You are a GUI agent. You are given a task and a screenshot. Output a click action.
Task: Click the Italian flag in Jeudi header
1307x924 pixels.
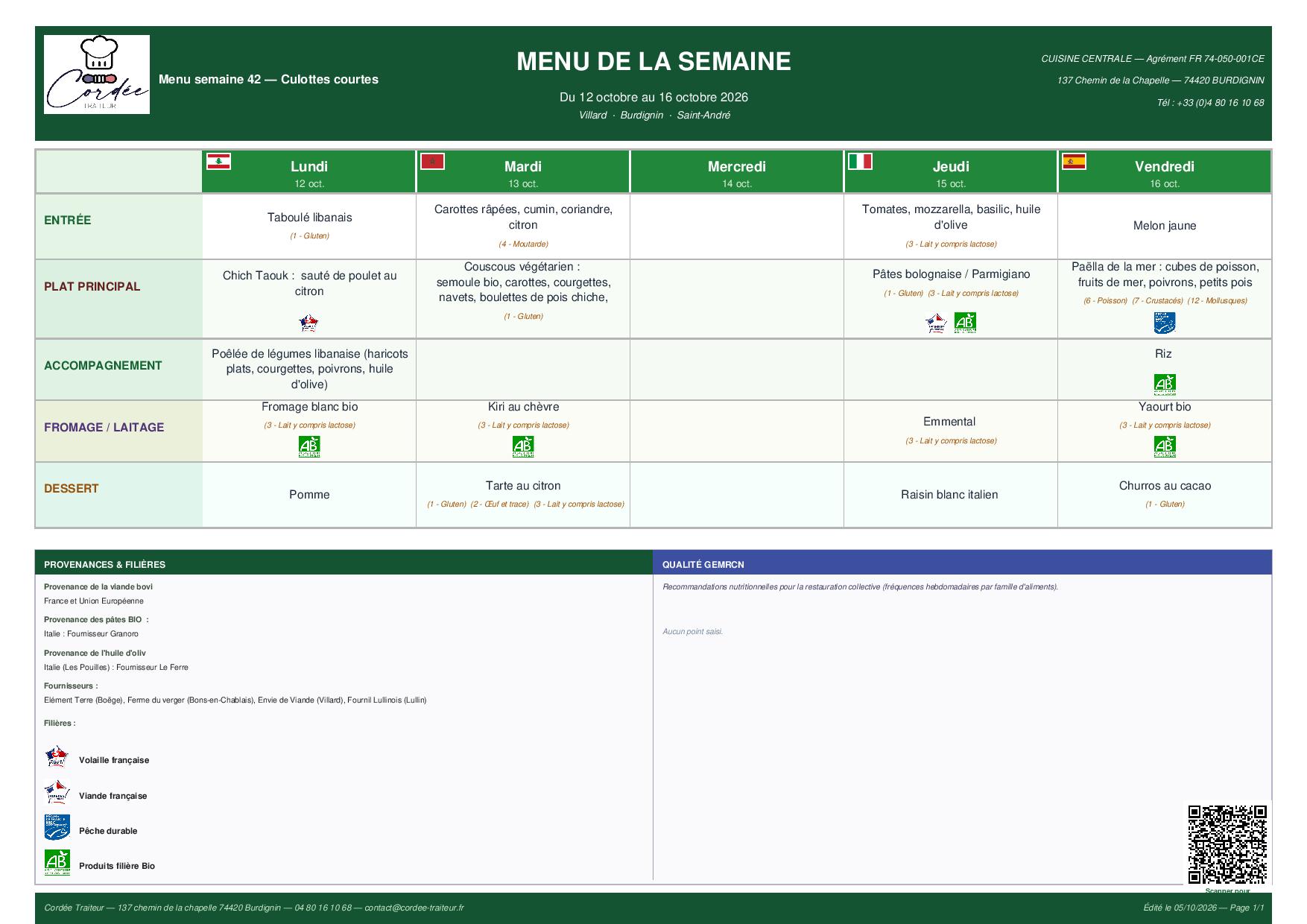(860, 161)
